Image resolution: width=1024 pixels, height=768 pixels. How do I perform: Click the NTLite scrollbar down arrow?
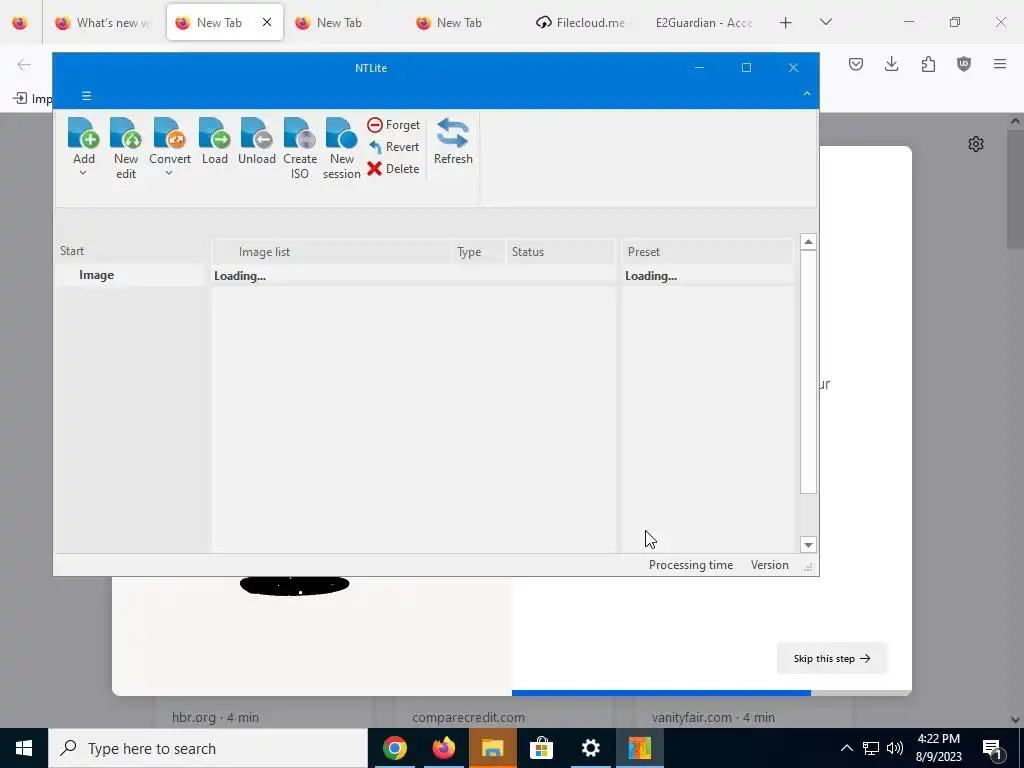(808, 545)
